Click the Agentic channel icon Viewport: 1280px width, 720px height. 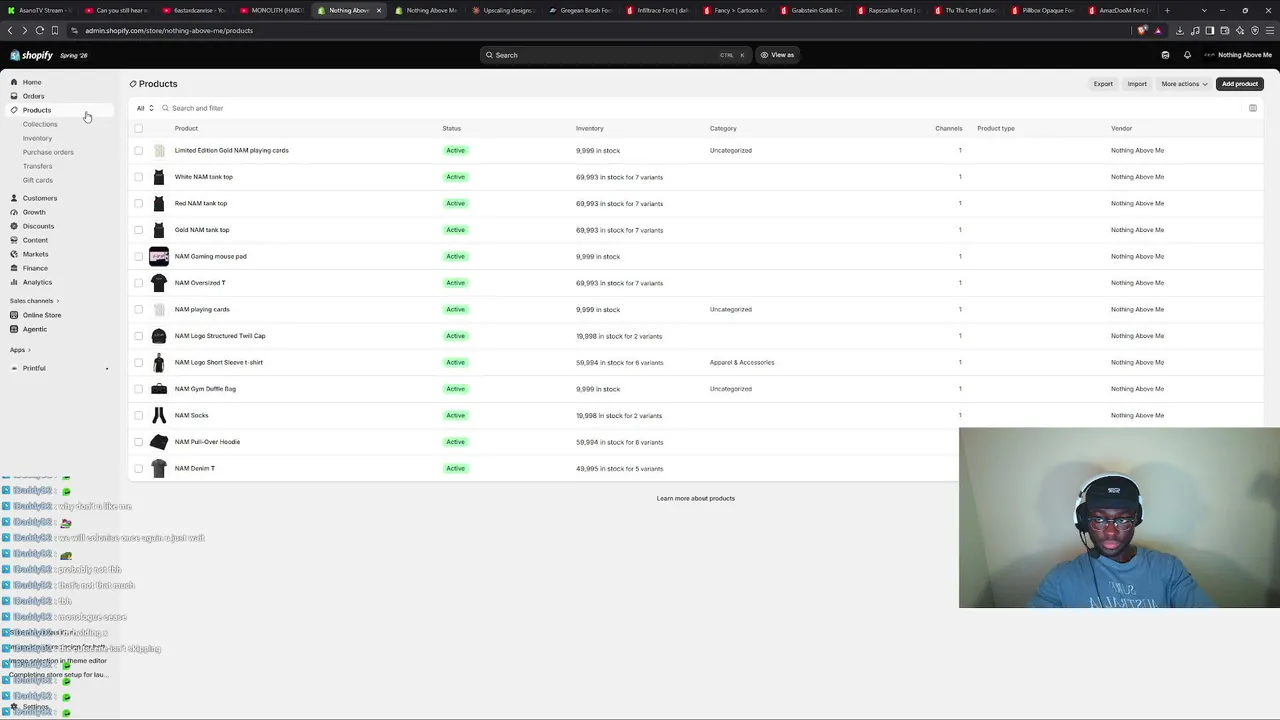pyautogui.click(x=14, y=329)
